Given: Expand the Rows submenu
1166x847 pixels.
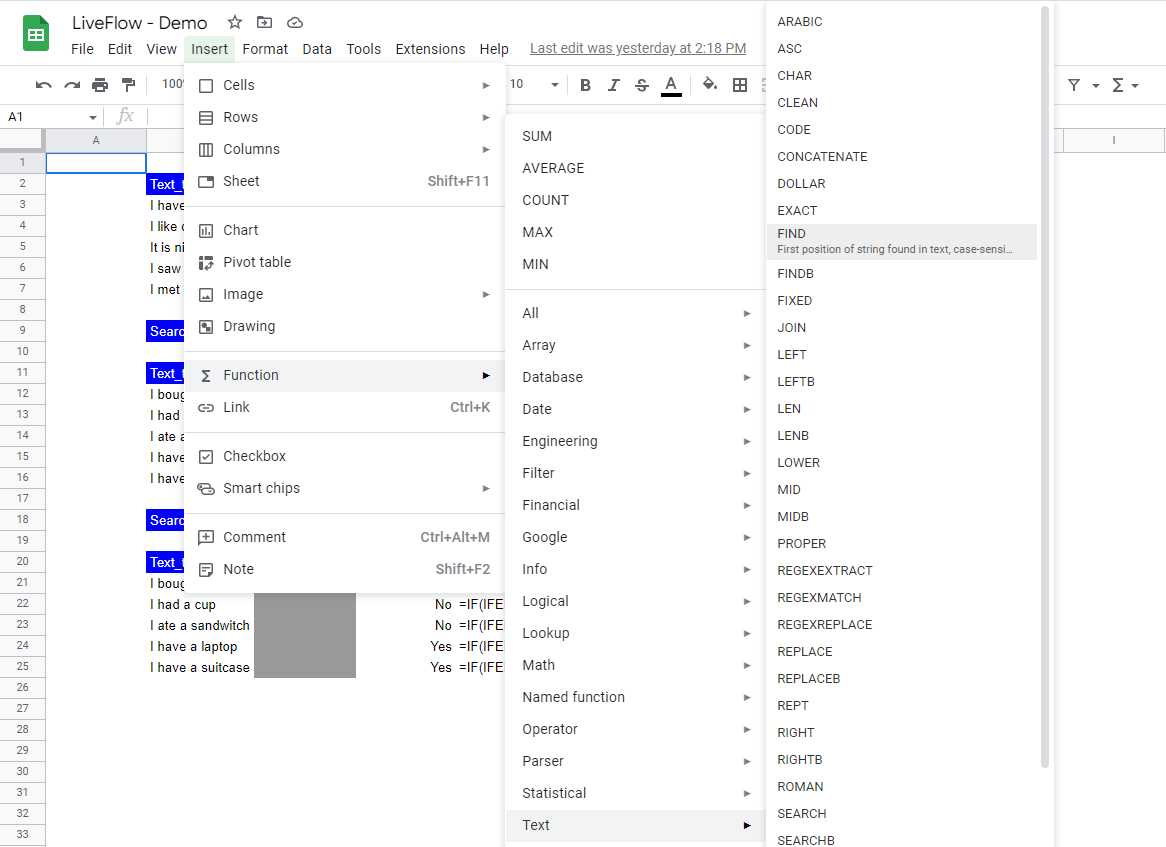Looking at the screenshot, I should (344, 117).
